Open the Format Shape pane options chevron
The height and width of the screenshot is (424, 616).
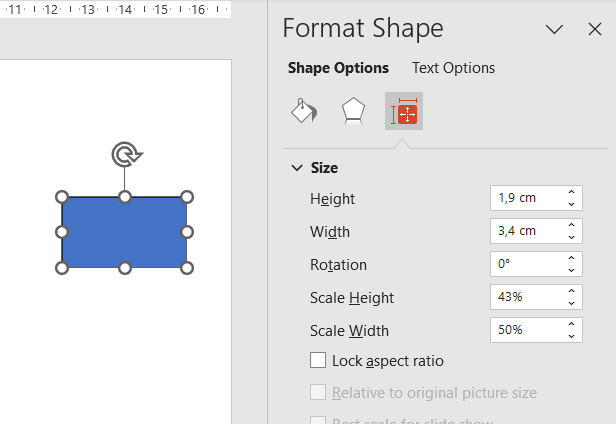tap(554, 29)
